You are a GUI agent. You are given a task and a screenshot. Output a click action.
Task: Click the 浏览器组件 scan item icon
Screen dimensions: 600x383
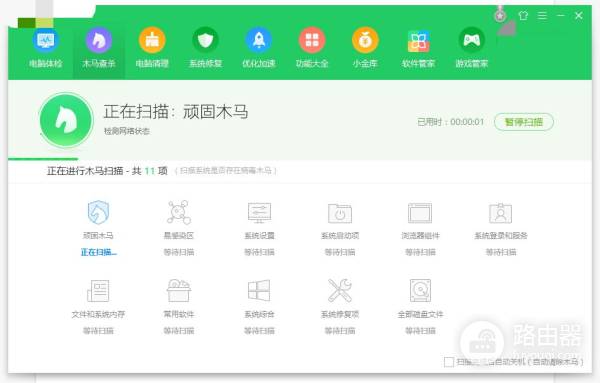pyautogui.click(x=420, y=213)
